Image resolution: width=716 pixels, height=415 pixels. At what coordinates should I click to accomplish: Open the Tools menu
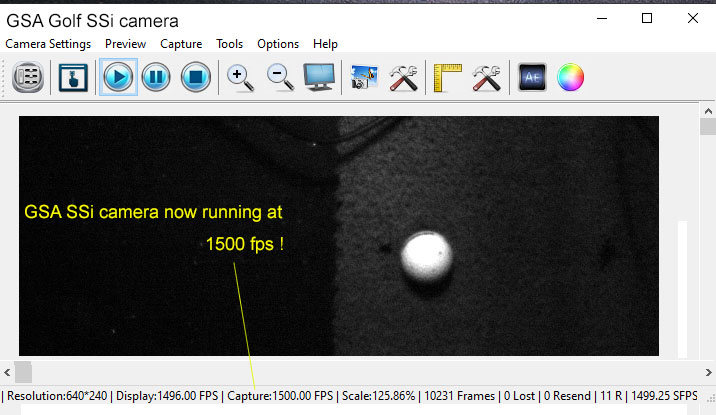(229, 44)
